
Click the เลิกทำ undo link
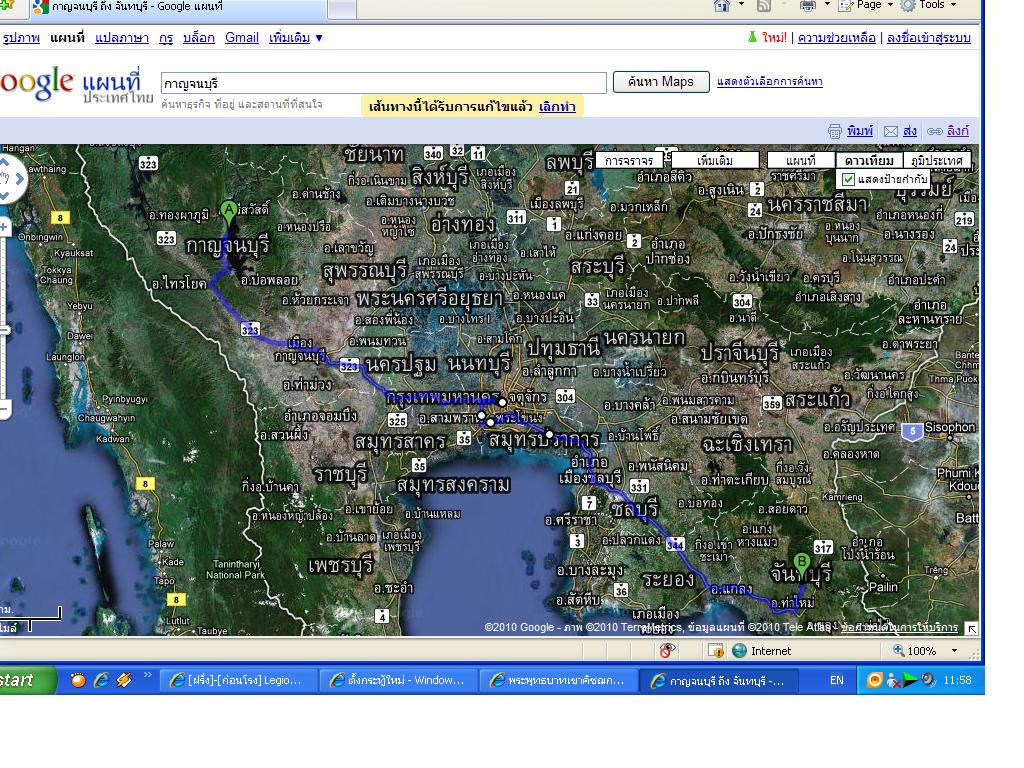click(557, 107)
